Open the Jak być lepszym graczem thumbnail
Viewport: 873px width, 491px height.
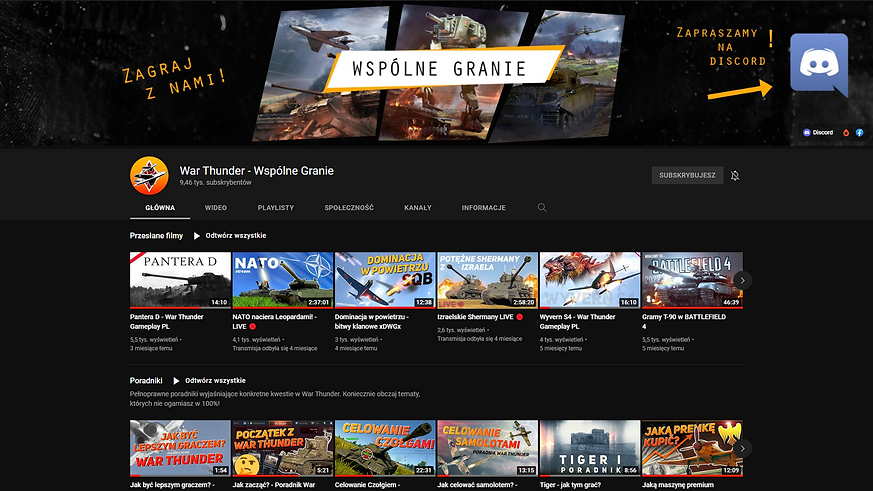(180, 448)
